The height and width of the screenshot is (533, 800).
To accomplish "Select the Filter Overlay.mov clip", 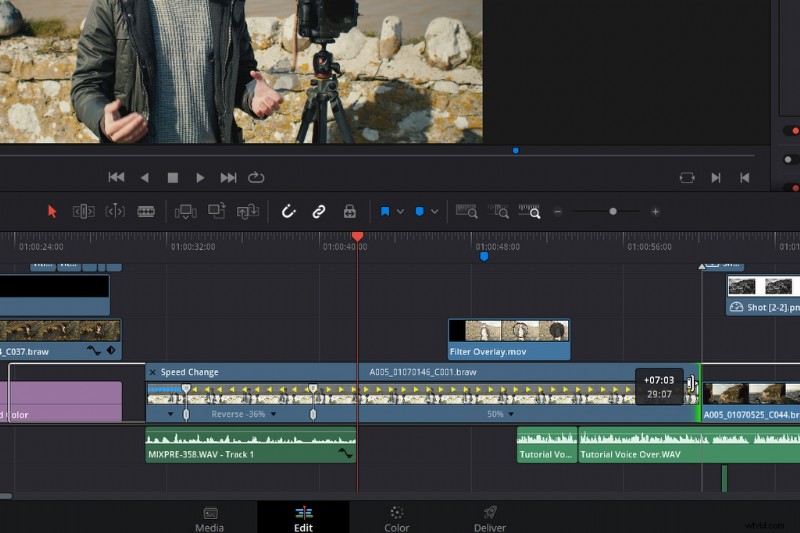I will click(509, 340).
